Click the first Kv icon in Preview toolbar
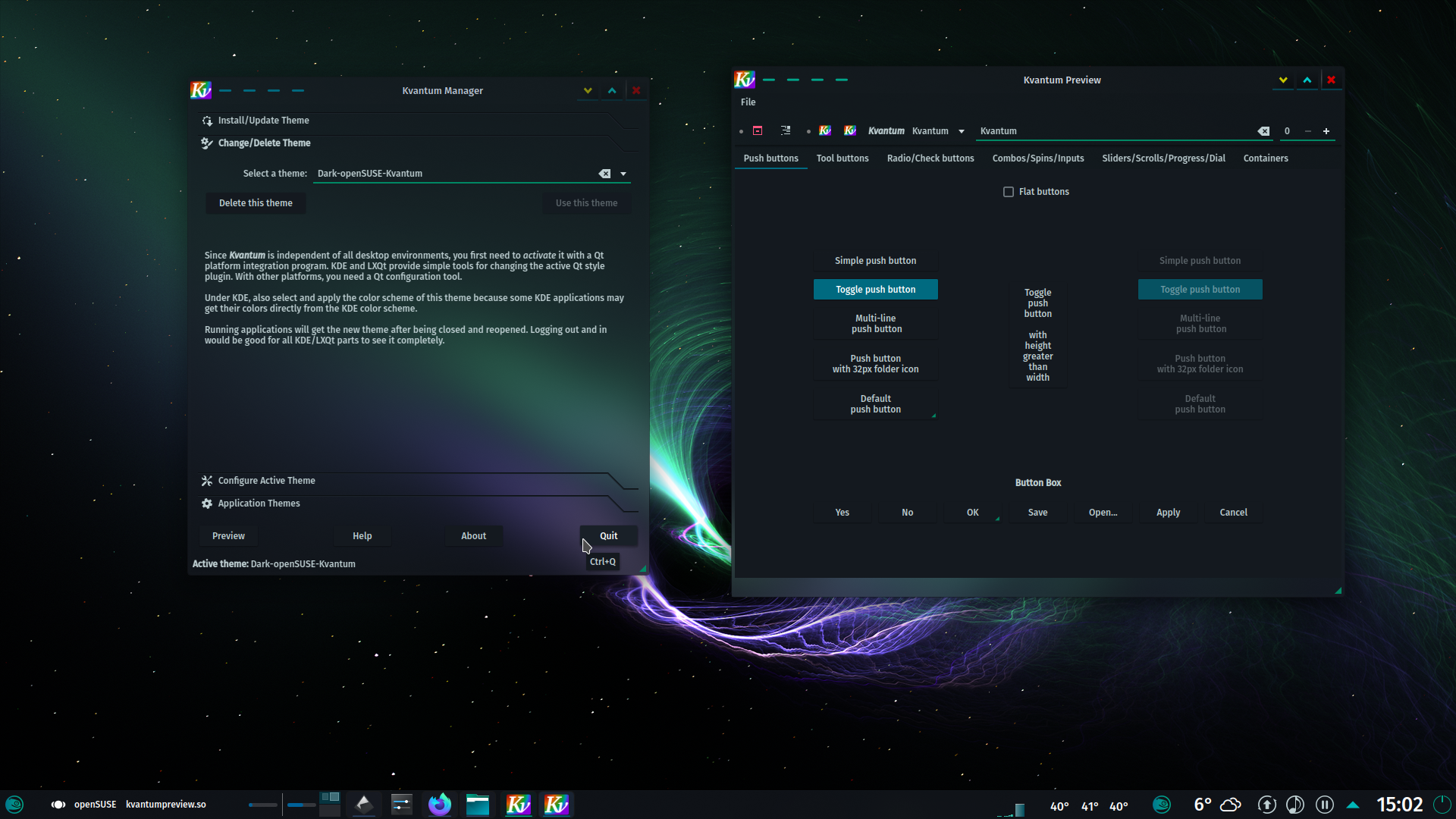This screenshot has height=819, width=1456. pos(825,130)
